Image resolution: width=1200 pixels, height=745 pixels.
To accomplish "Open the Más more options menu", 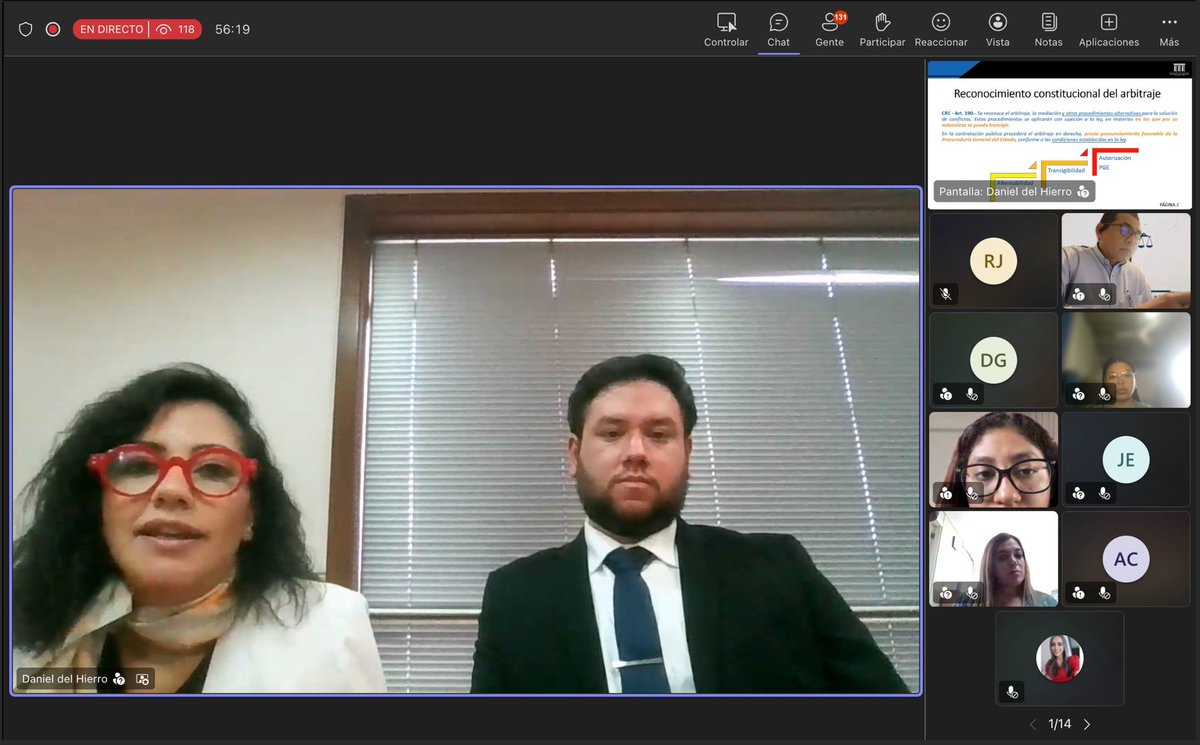I will (x=1169, y=29).
